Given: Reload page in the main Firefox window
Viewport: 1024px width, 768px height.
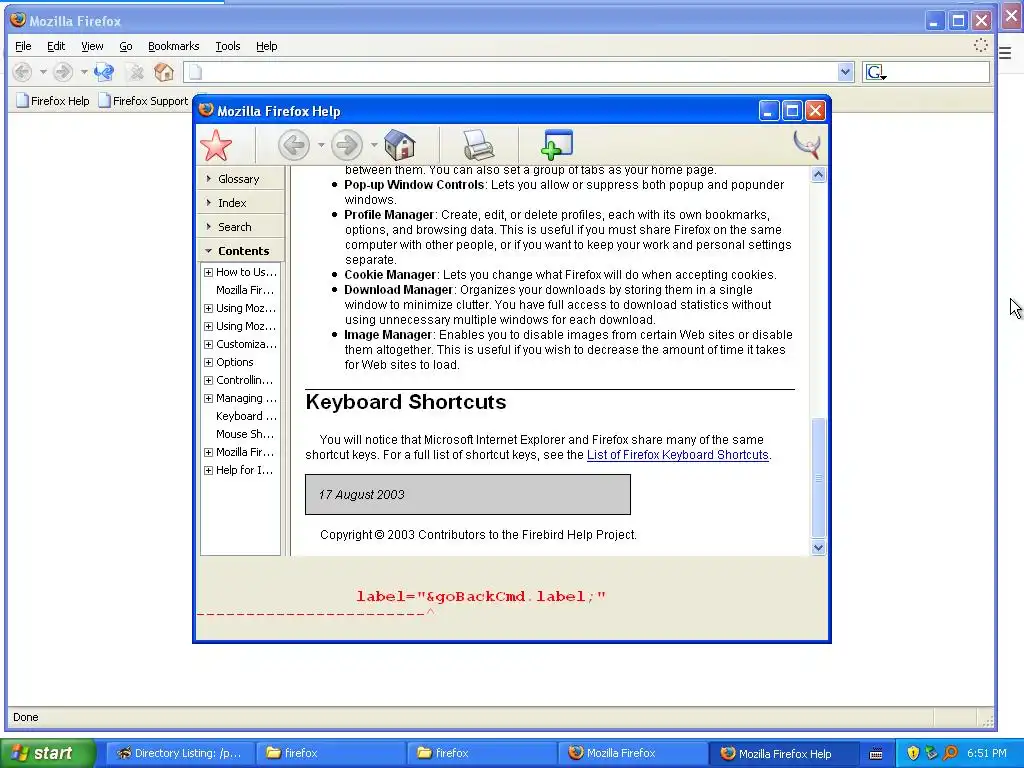Looking at the screenshot, I should 104,72.
